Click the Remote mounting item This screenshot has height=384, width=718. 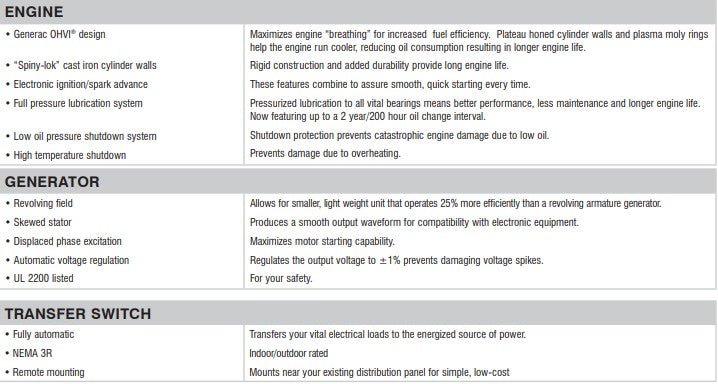click(48, 373)
